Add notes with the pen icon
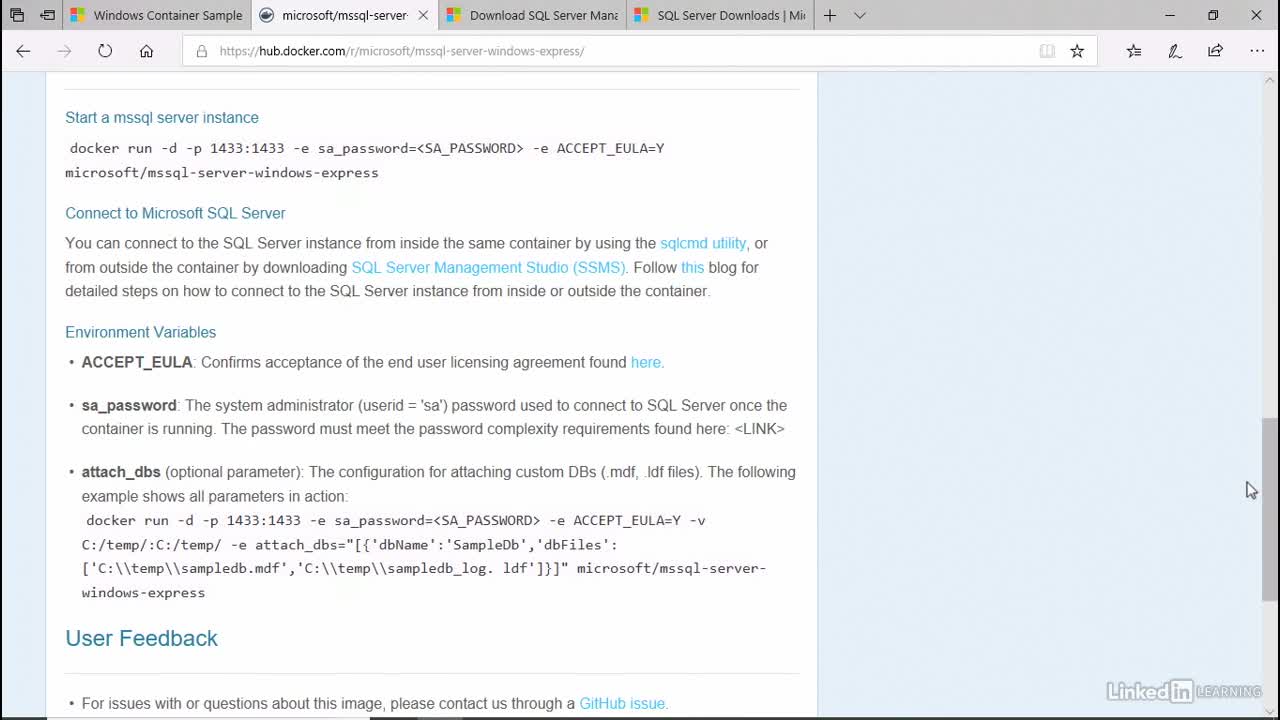Viewport: 1280px width, 720px height. click(x=1175, y=51)
